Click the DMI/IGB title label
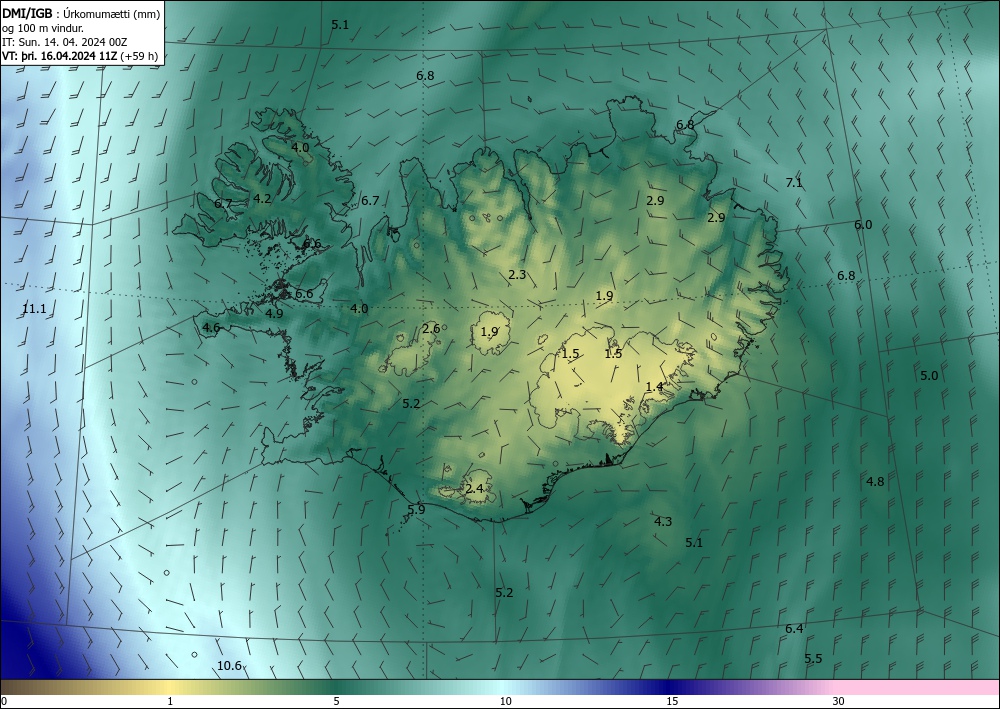This screenshot has height=709, width=1000. pyautogui.click(x=27, y=14)
